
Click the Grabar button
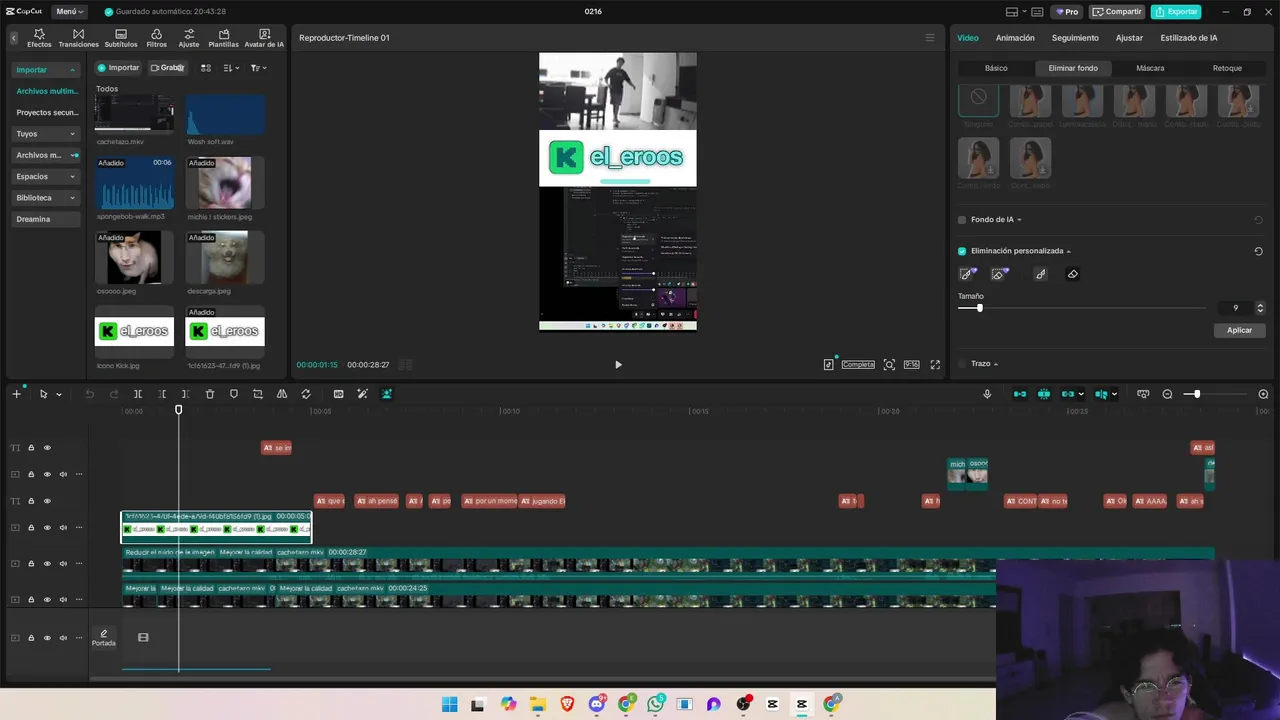167,68
